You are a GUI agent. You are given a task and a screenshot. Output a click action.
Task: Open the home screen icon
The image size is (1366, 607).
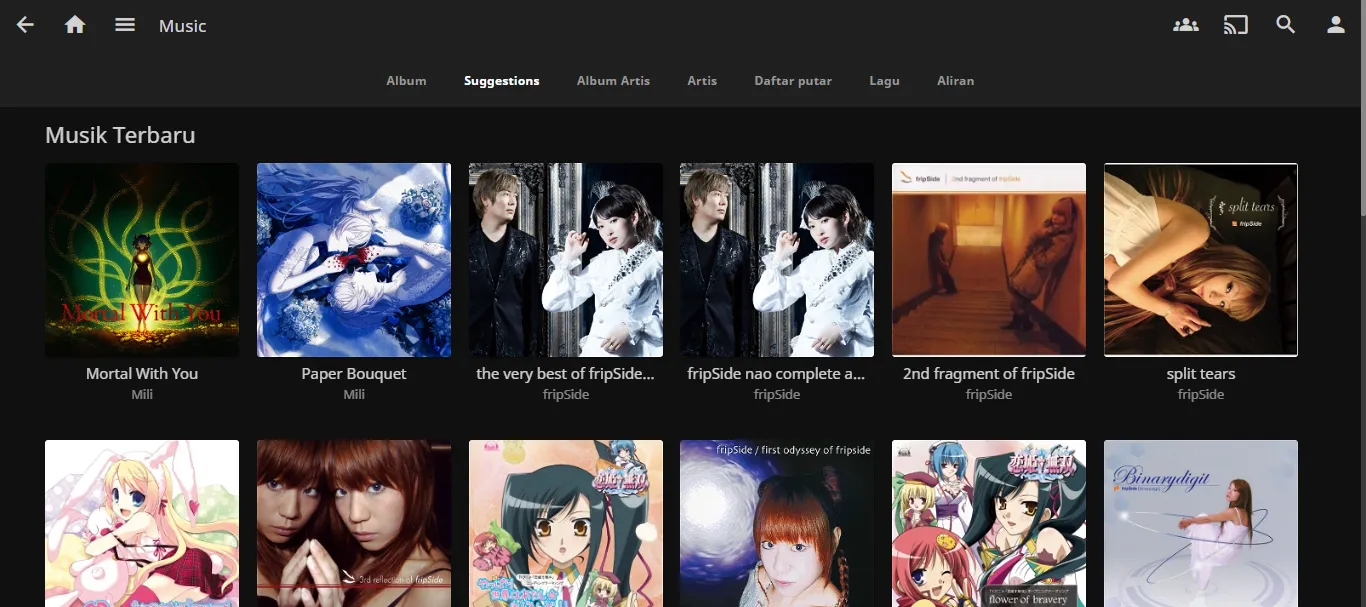(x=75, y=25)
